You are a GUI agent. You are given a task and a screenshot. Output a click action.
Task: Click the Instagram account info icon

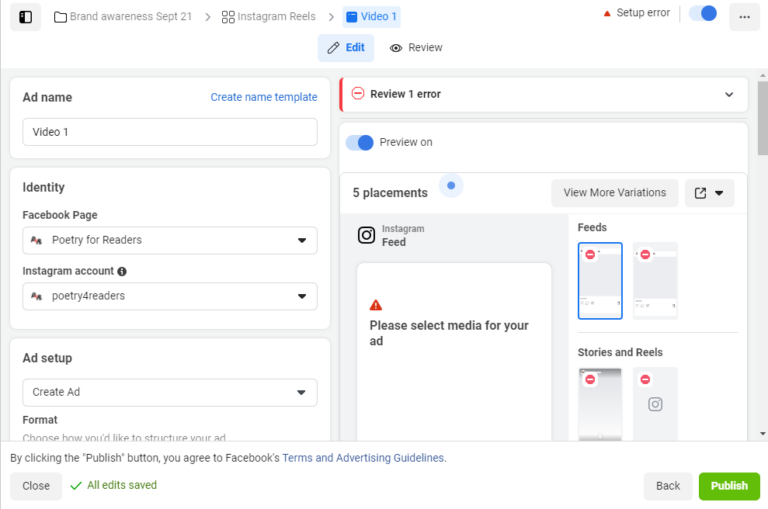pos(122,271)
